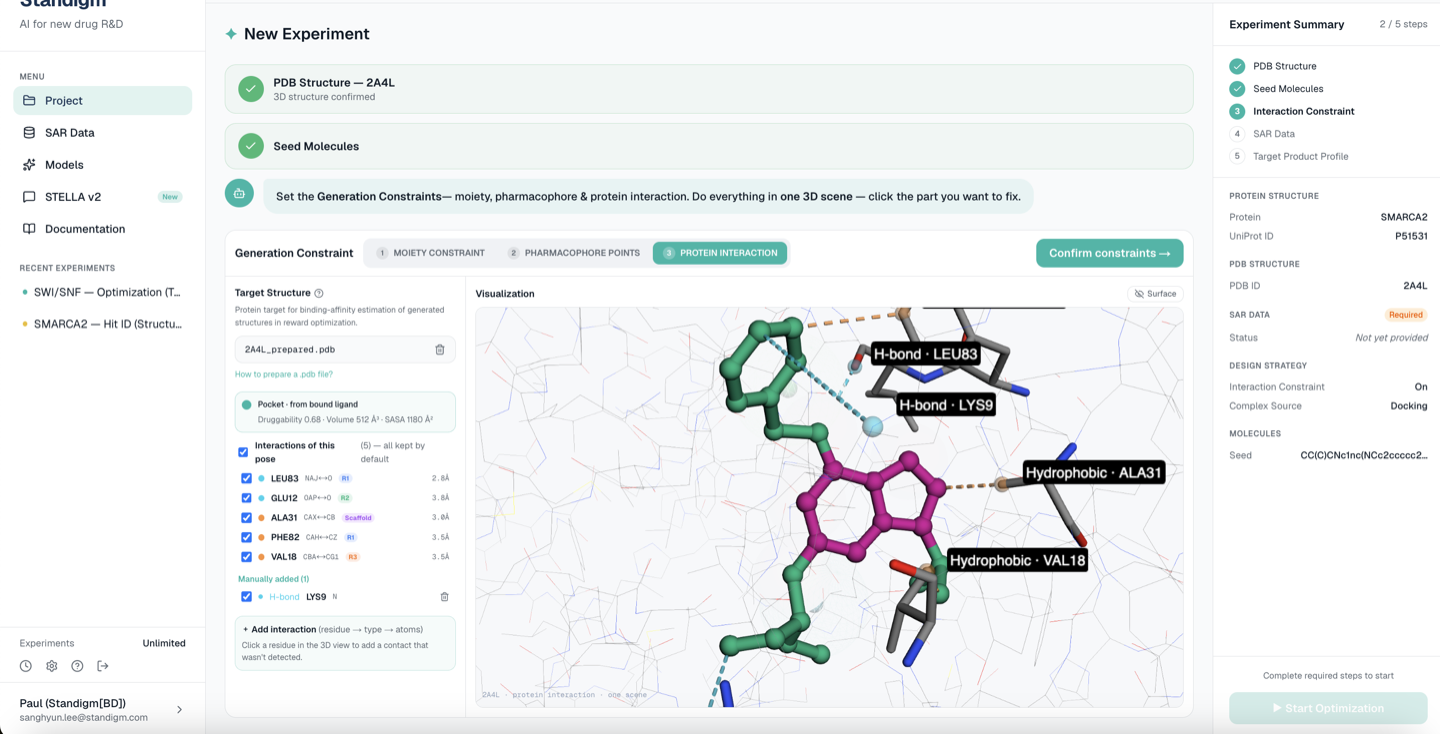
Task: Toggle the 'Interactions of this pose' checkbox
Action: pyautogui.click(x=243, y=452)
